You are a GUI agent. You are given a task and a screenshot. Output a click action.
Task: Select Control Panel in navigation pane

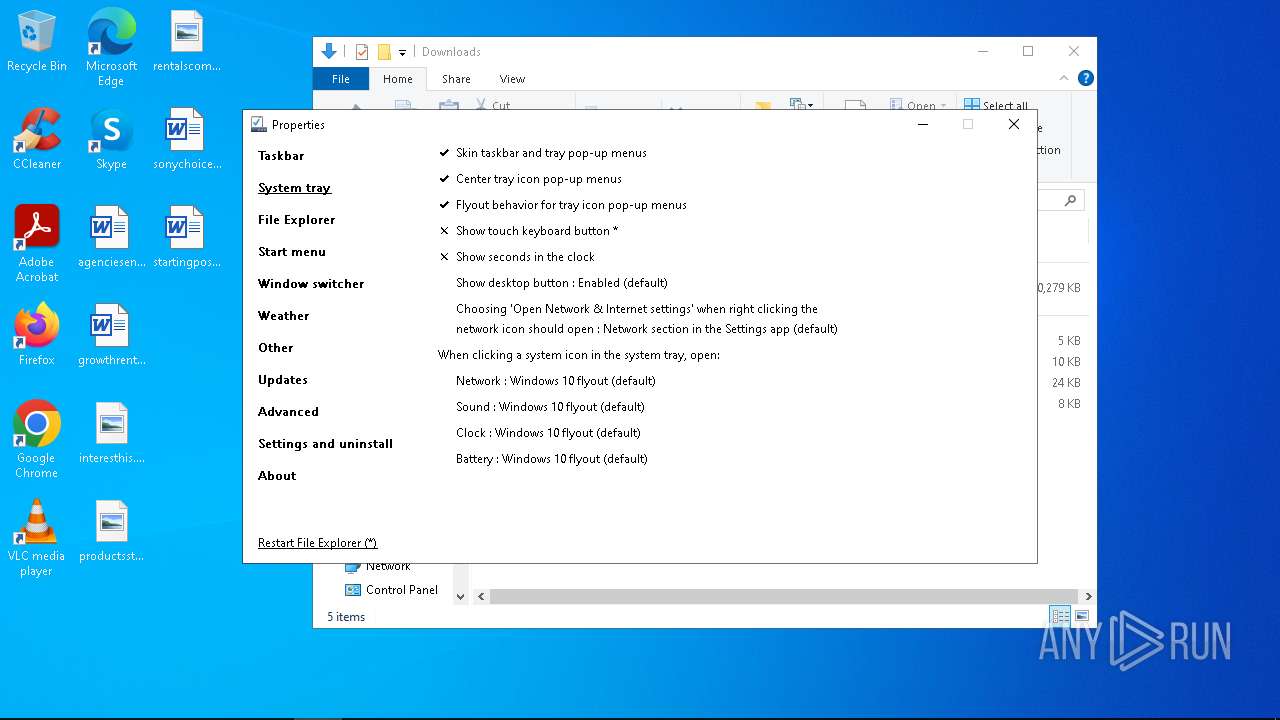[x=392, y=590]
